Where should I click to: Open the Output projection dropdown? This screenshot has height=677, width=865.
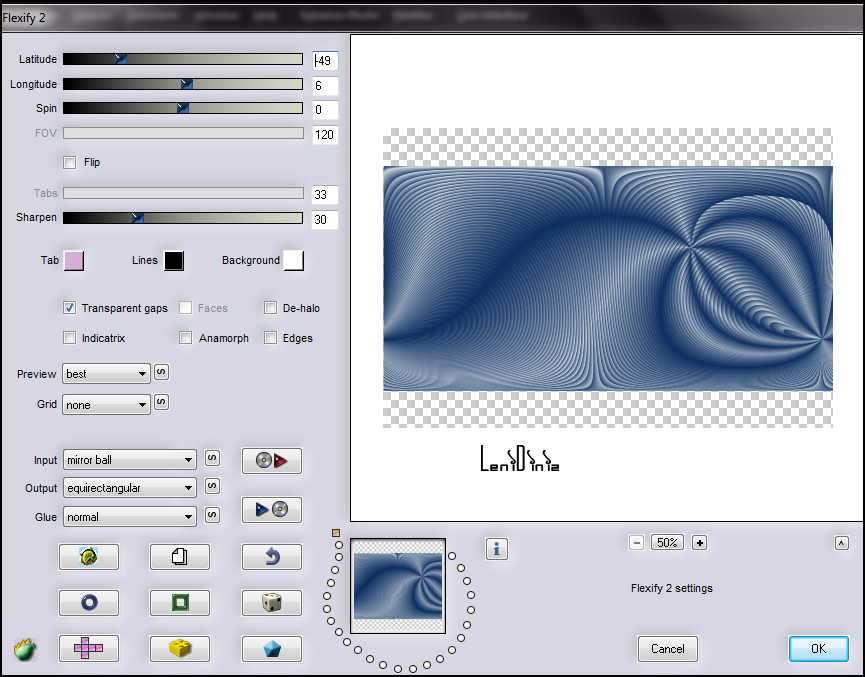[130, 488]
